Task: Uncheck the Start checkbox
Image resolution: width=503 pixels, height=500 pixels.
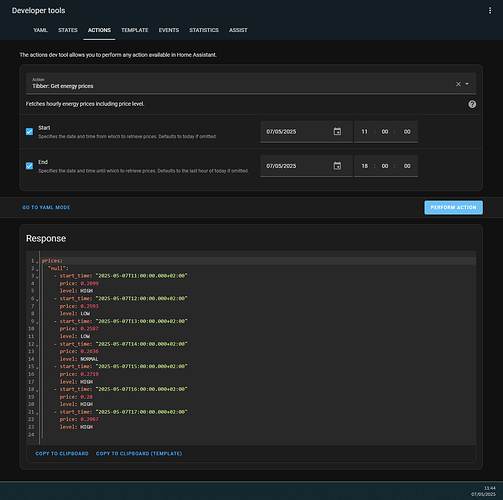Action: (29, 132)
